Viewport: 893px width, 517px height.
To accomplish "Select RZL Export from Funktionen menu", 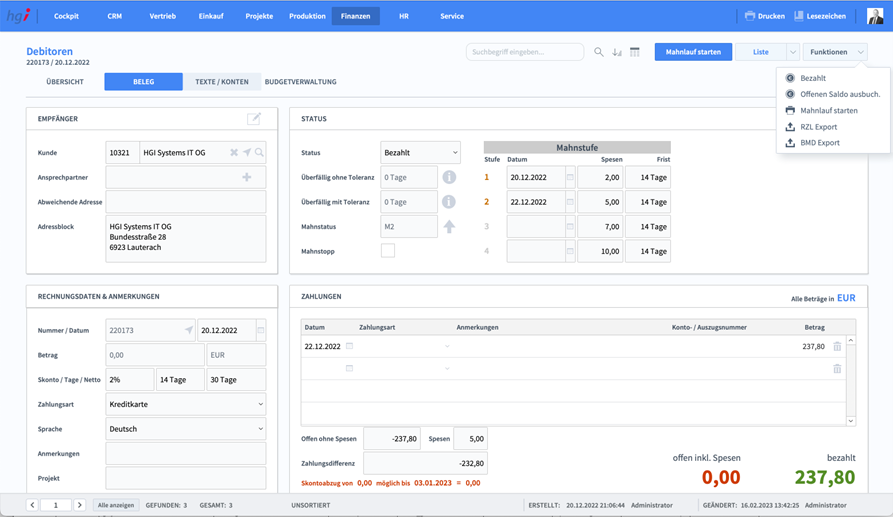I will [x=818, y=127].
